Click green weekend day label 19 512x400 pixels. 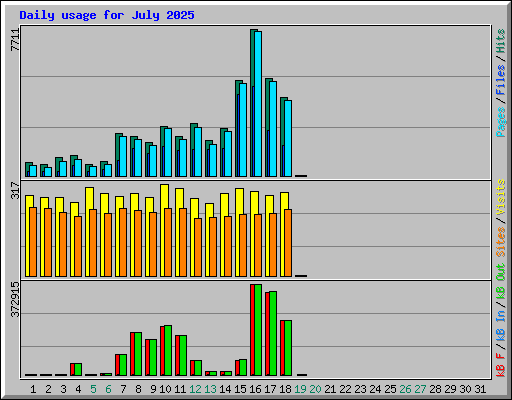(300, 389)
